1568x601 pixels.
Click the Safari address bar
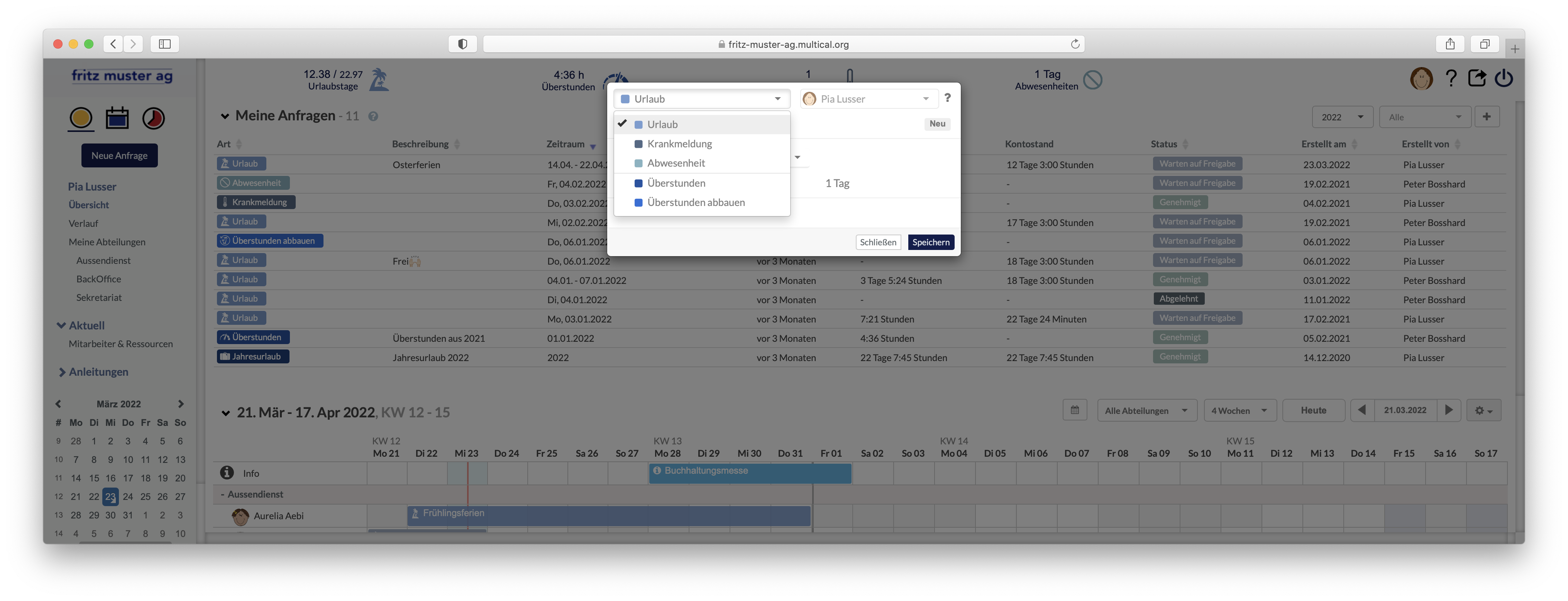[x=783, y=44]
